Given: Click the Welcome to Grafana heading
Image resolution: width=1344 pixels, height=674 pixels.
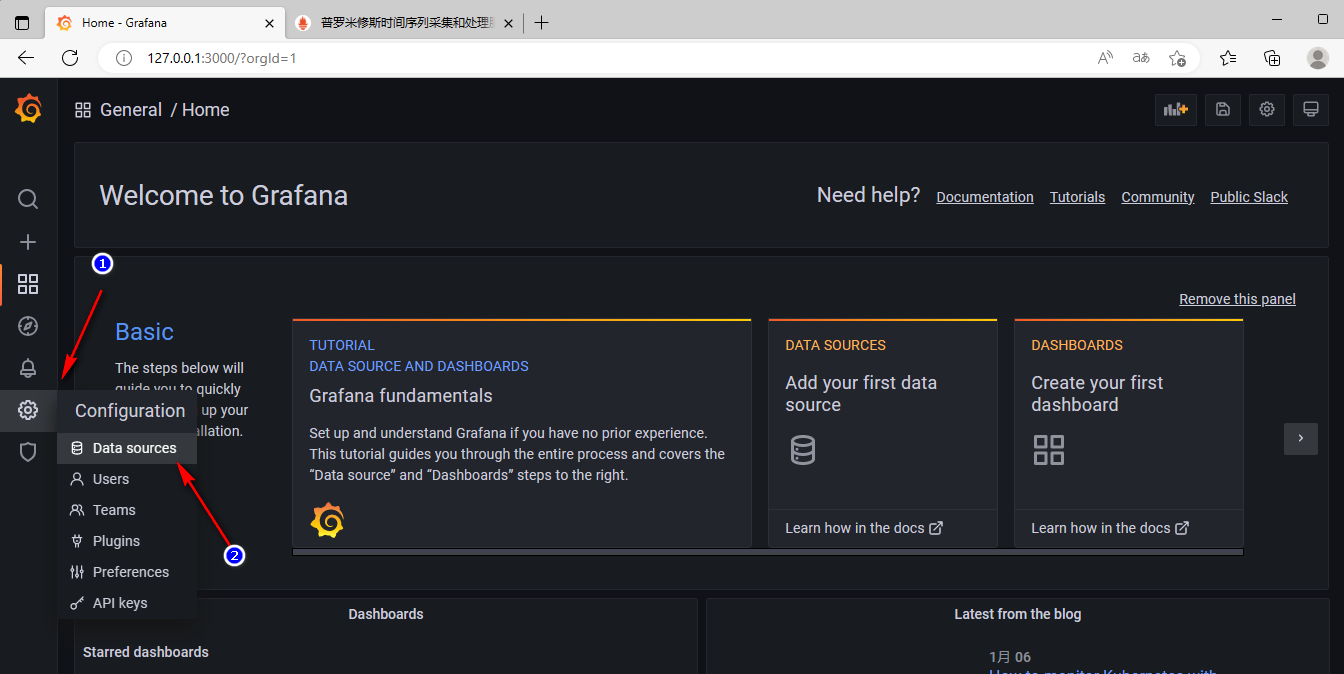Looking at the screenshot, I should [x=224, y=195].
